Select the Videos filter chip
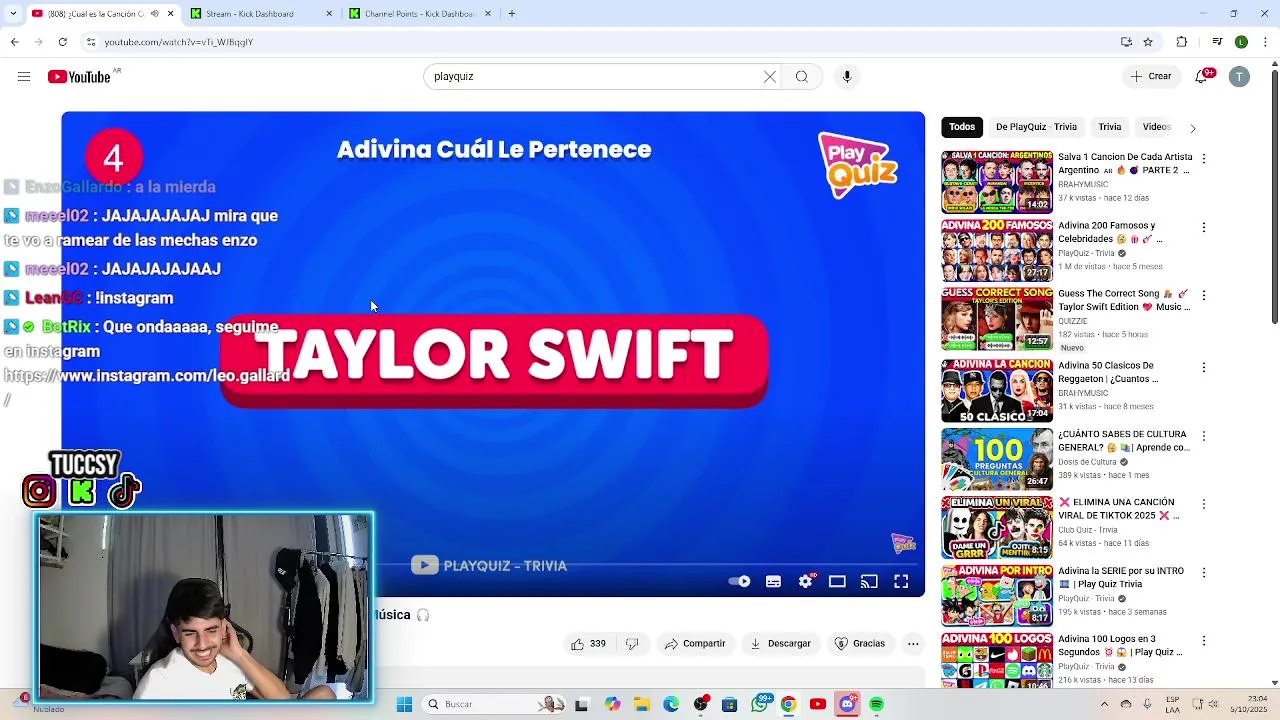1280x720 pixels. tap(1156, 127)
